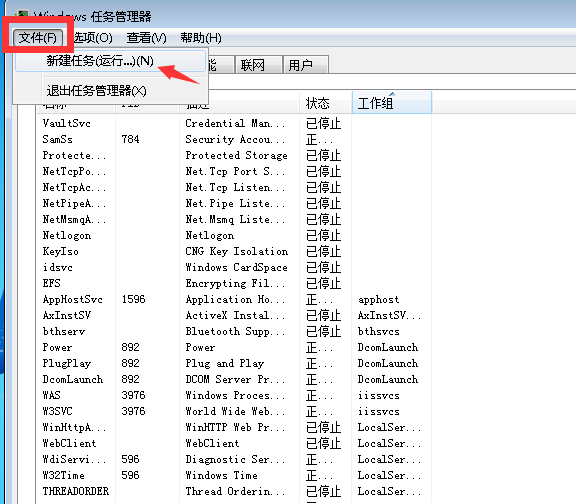Select the PlugPlay service row
Screen dimensions: 576x504
(x=234, y=363)
